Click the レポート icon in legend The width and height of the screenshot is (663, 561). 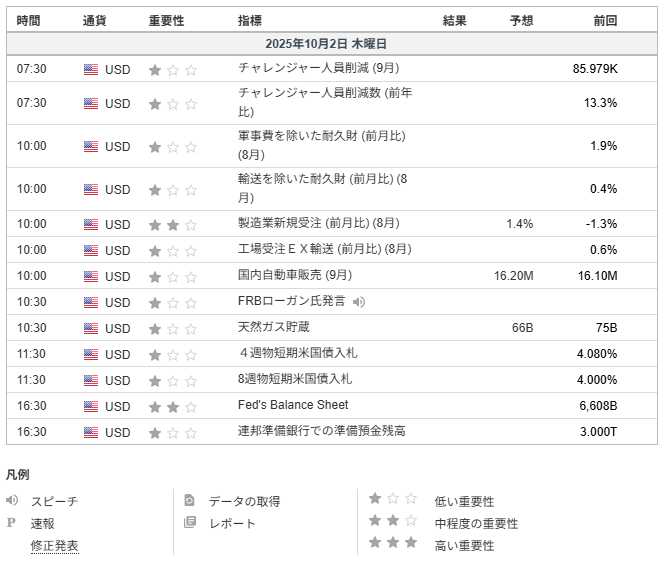(x=190, y=523)
